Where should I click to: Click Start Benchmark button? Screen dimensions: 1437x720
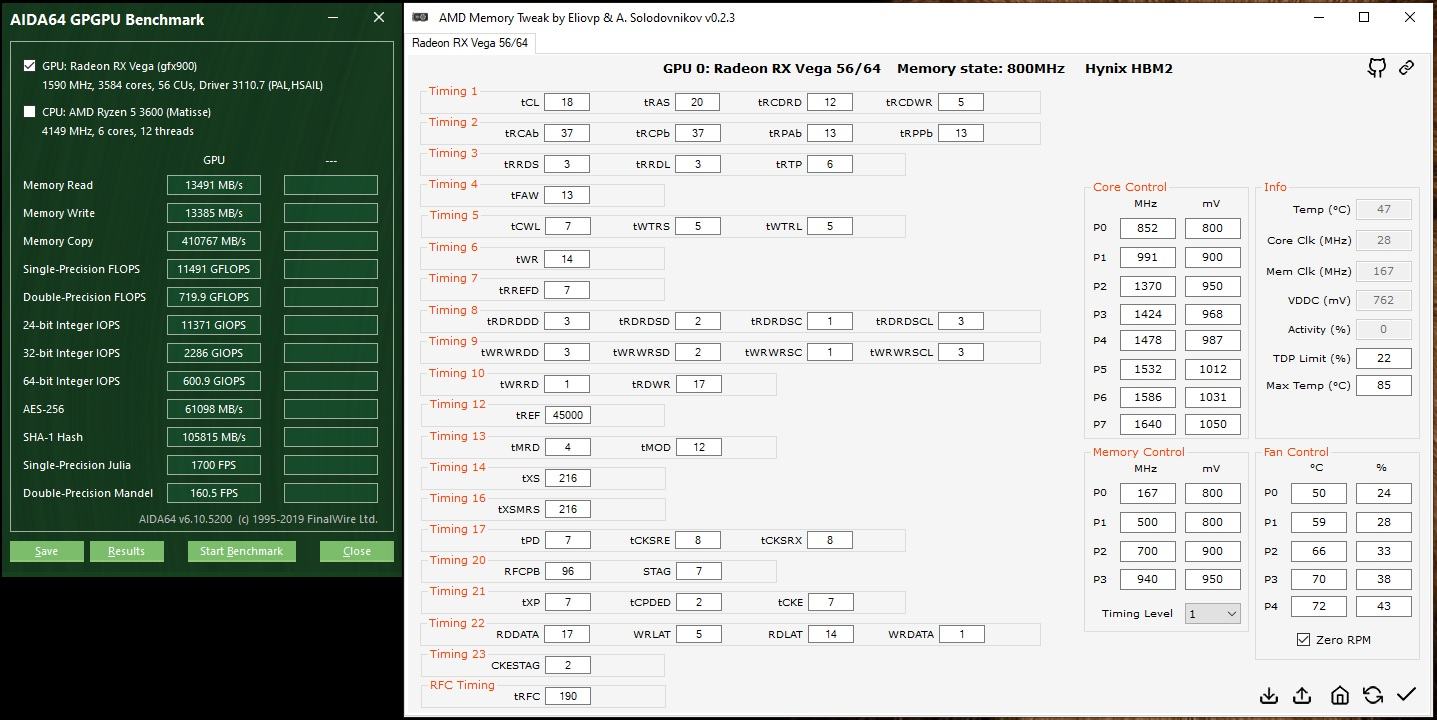coord(241,551)
